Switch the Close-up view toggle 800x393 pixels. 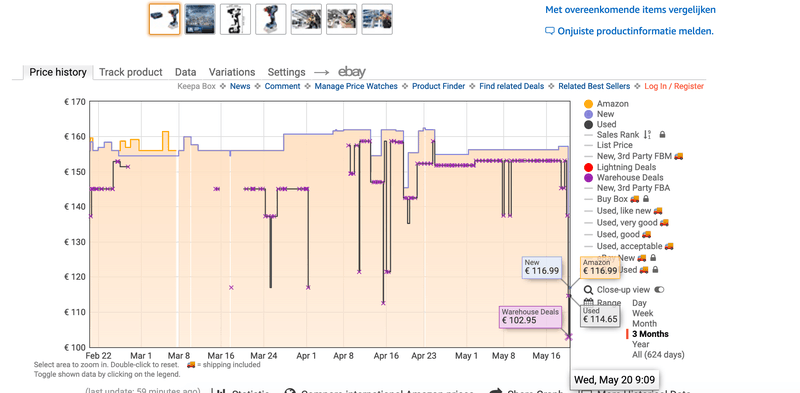pyautogui.click(x=659, y=290)
